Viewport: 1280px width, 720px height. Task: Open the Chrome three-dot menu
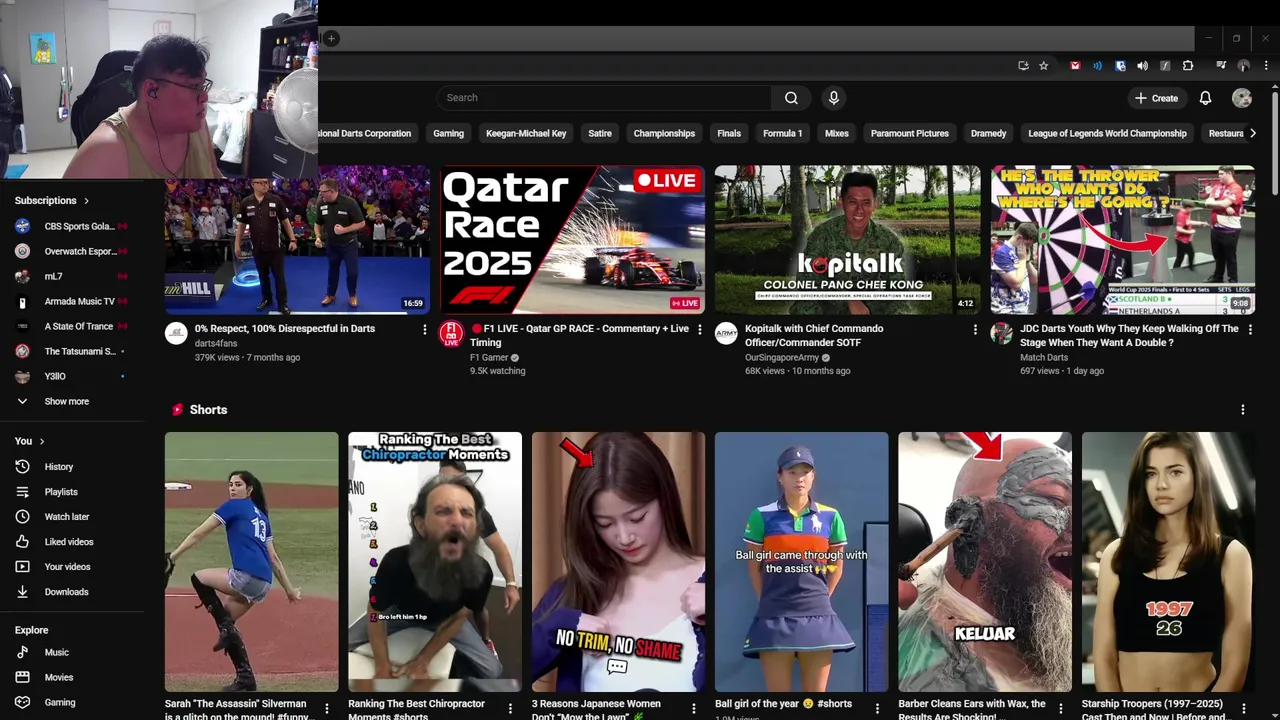click(x=1266, y=66)
